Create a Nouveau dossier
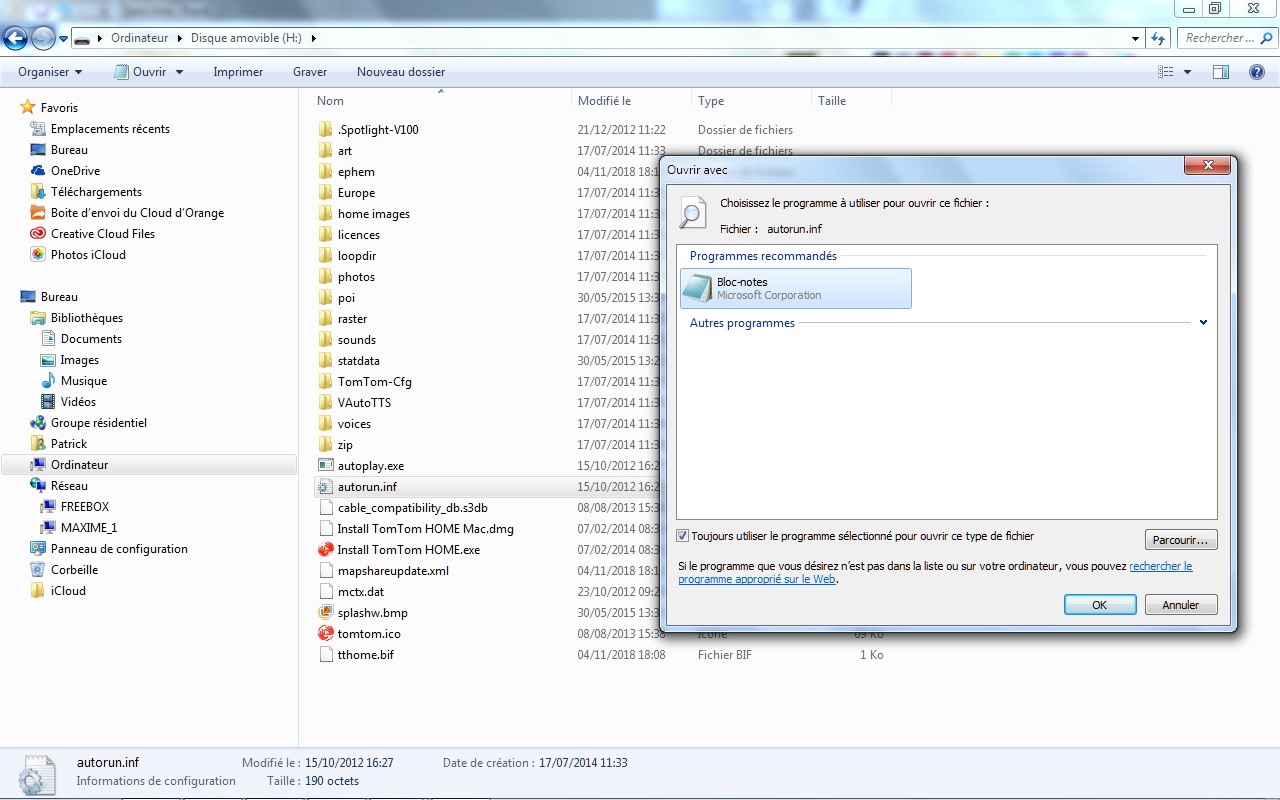 (x=401, y=72)
